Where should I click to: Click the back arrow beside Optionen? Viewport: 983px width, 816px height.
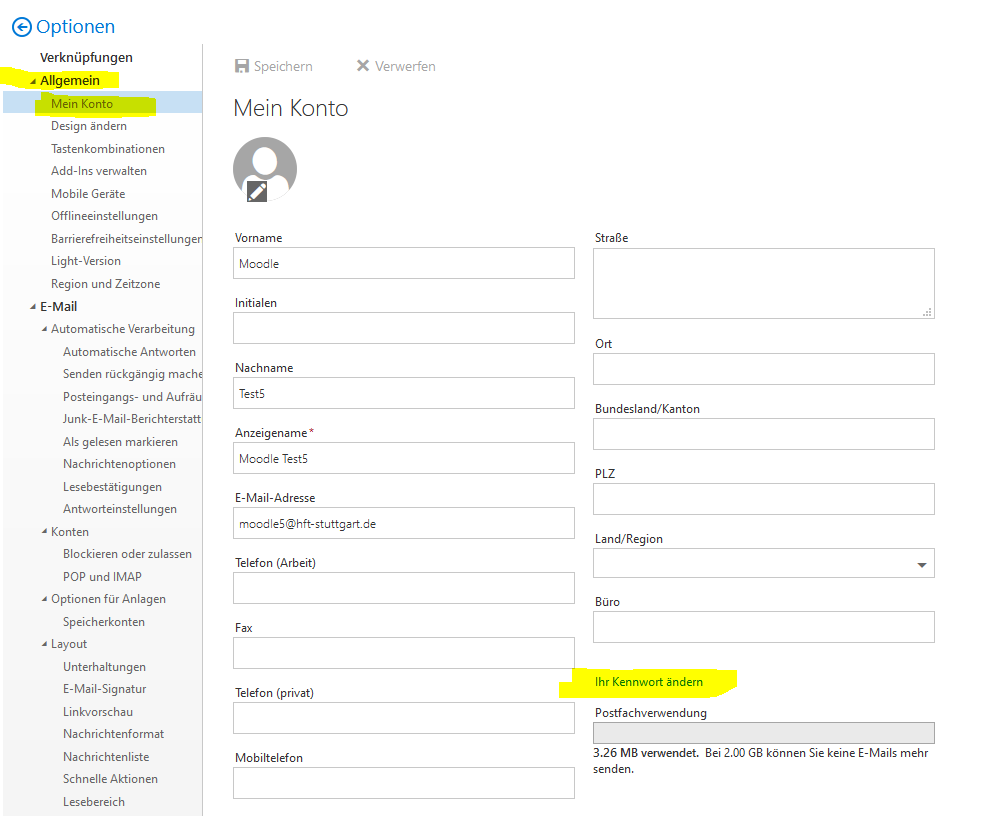point(21,27)
